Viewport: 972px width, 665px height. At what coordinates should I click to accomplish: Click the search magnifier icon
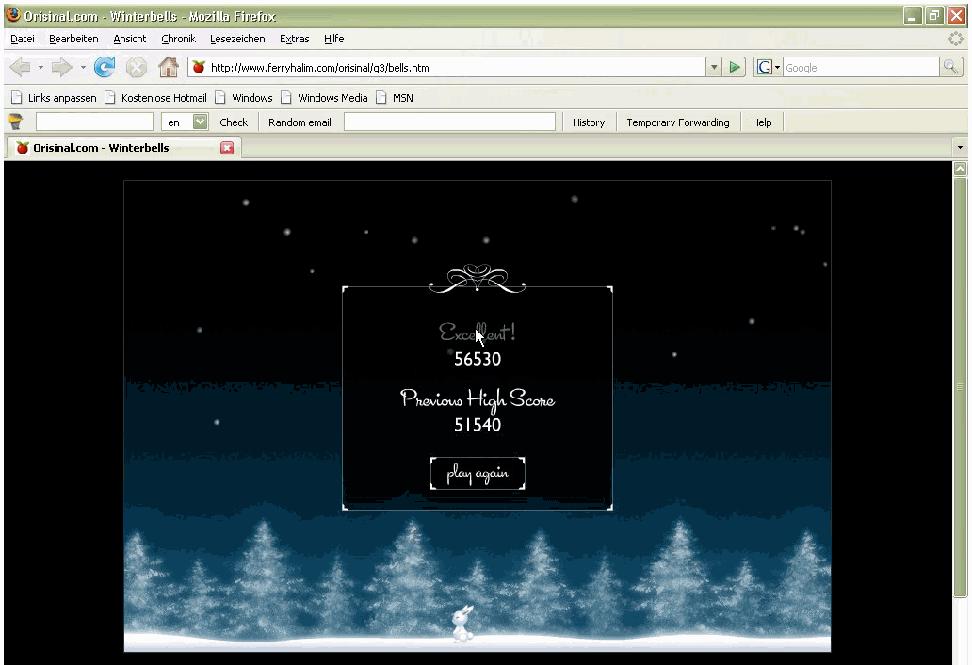[x=950, y=67]
